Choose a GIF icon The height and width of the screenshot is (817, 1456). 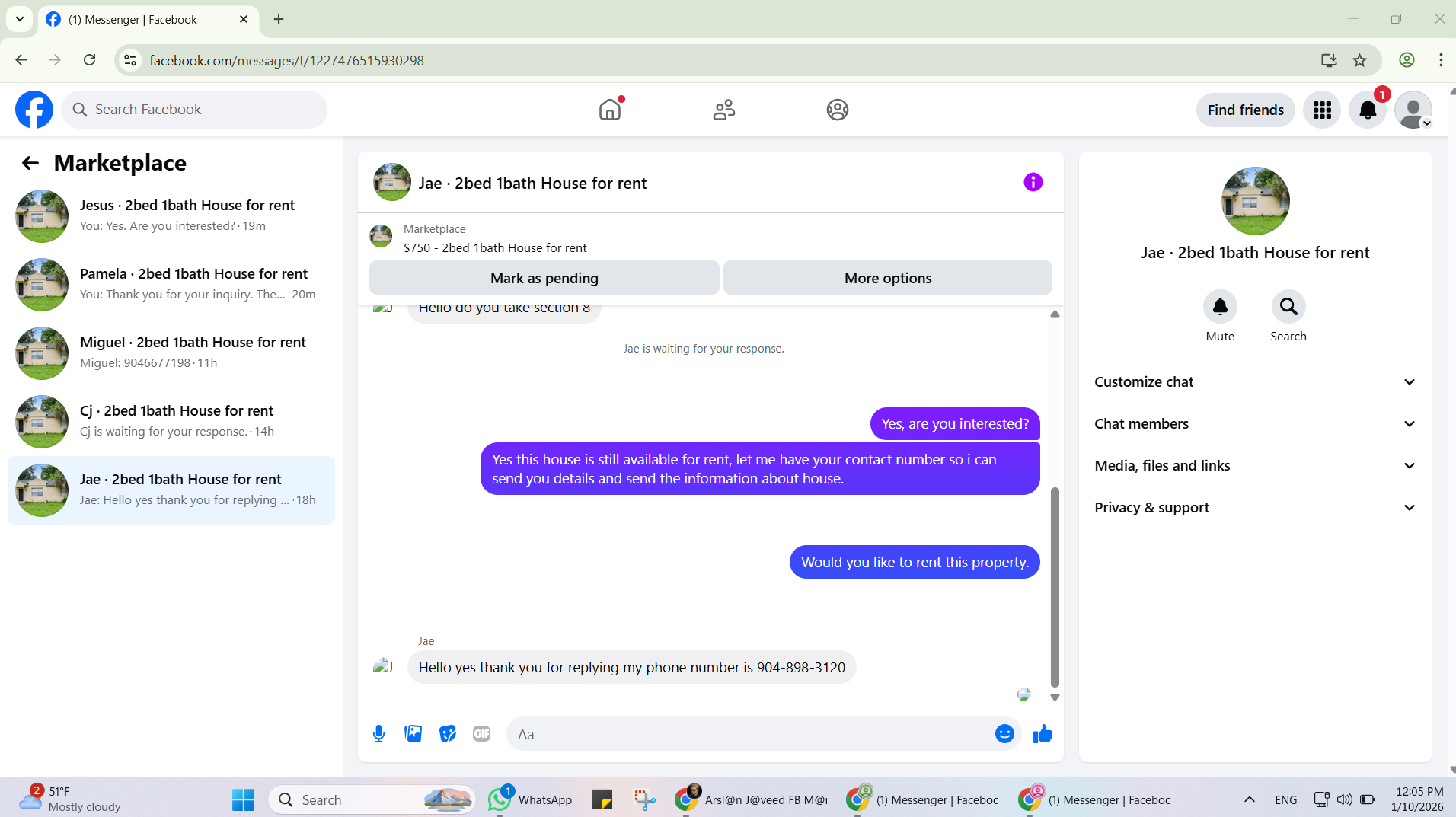[482, 734]
